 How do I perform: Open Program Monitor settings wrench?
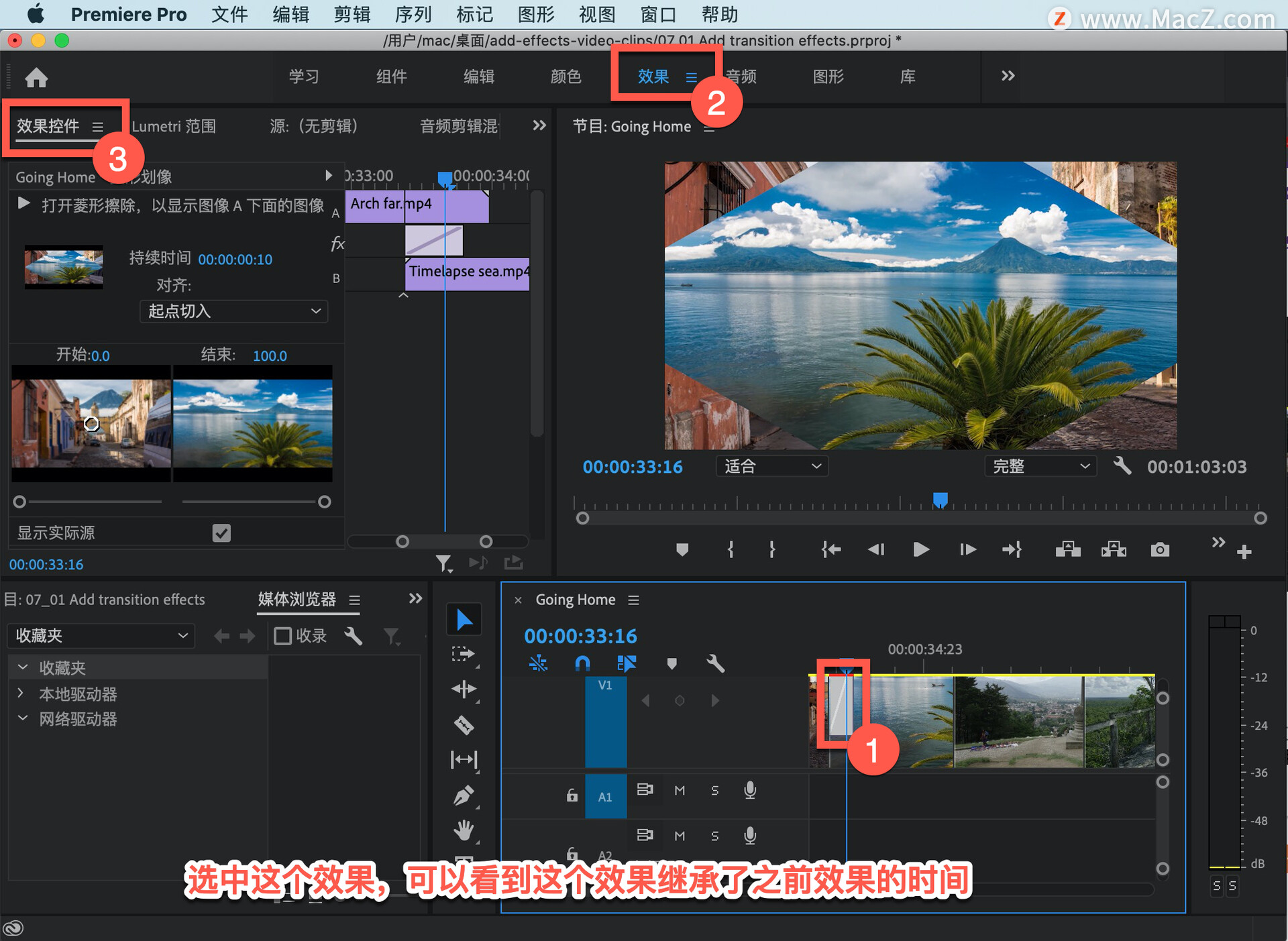click(1122, 465)
